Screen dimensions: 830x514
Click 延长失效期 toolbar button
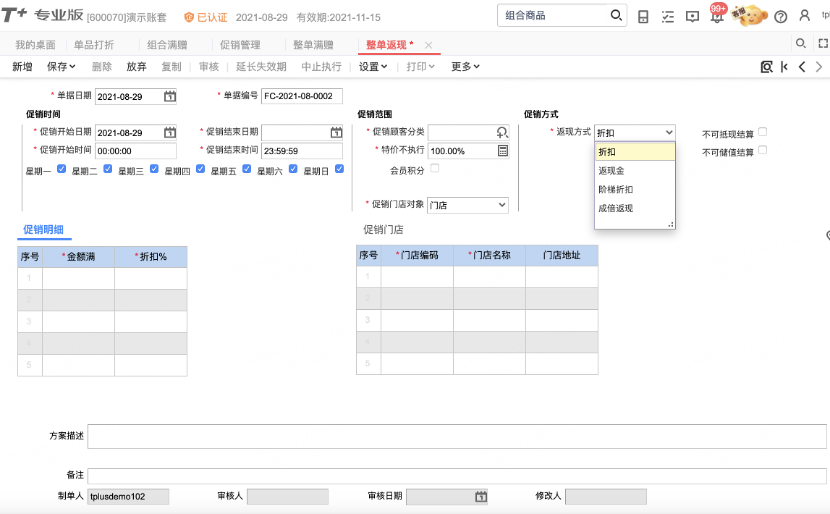click(x=261, y=67)
